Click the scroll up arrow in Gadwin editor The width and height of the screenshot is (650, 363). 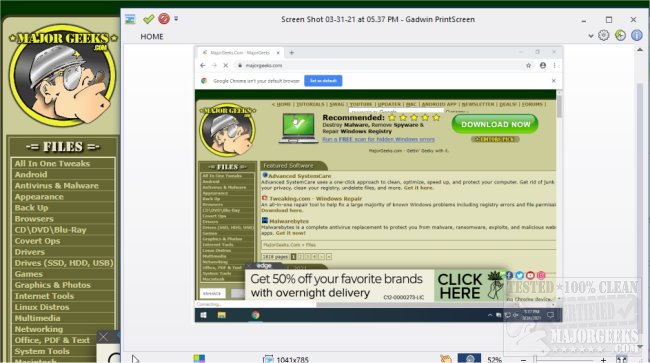point(640,50)
